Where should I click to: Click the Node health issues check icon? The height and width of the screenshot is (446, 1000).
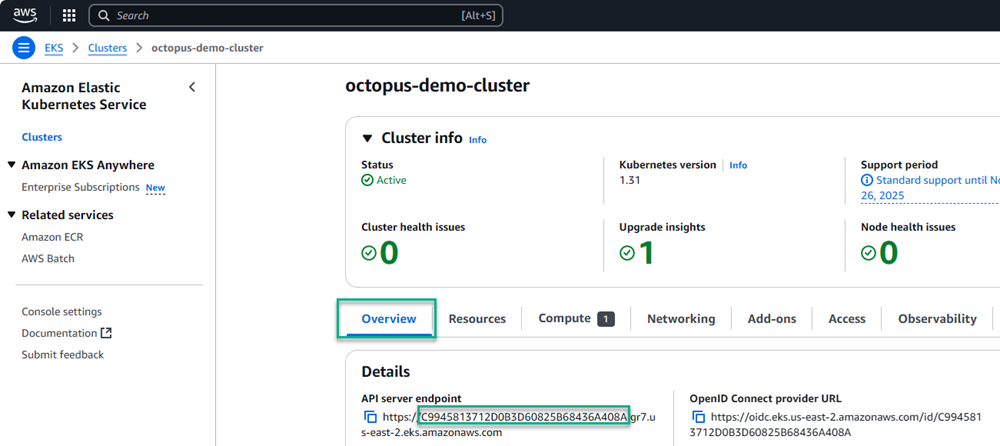click(x=868, y=253)
